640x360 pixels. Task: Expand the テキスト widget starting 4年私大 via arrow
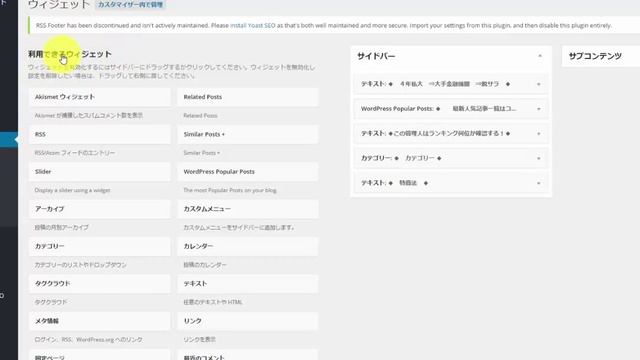[x=539, y=84]
